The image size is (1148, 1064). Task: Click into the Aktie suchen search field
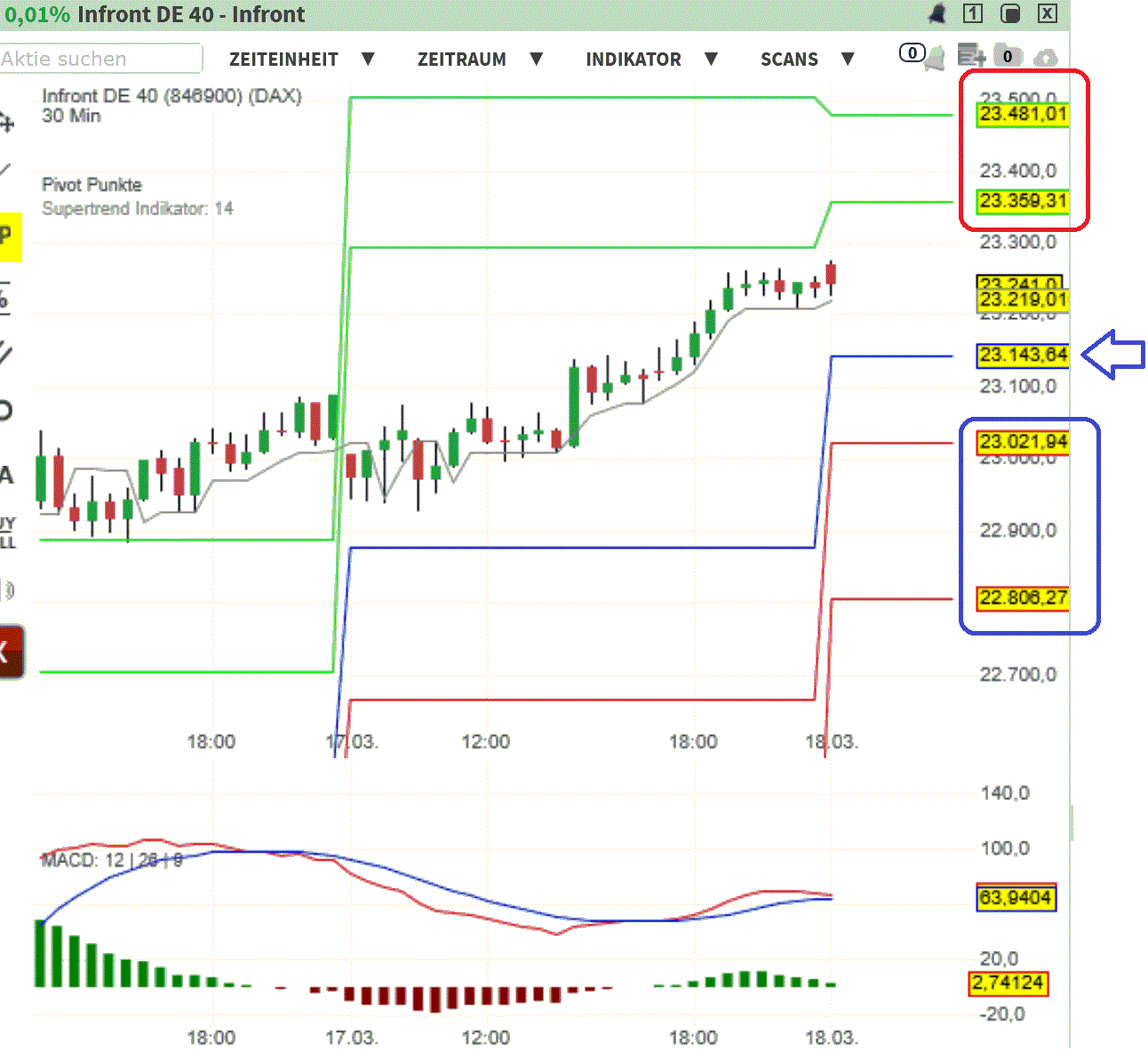[x=100, y=59]
